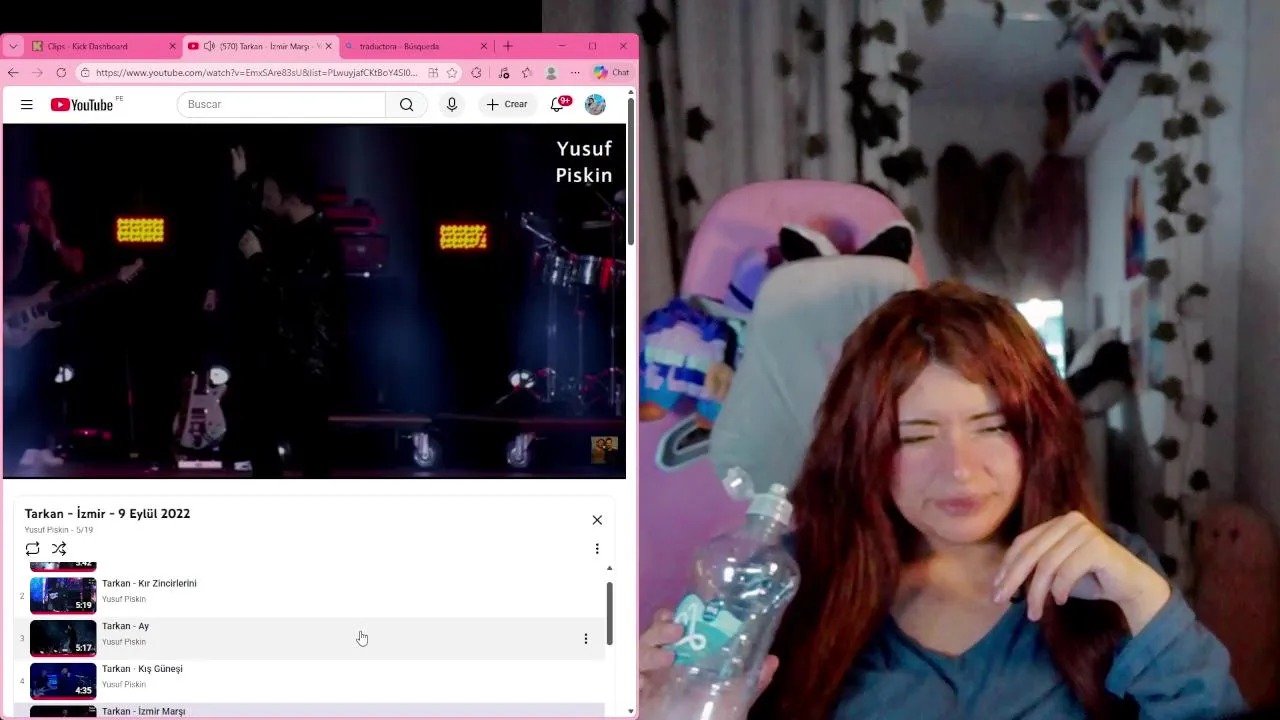Open the playlist three-dot options menu
Screen dimensions: 1280x720
[597, 549]
